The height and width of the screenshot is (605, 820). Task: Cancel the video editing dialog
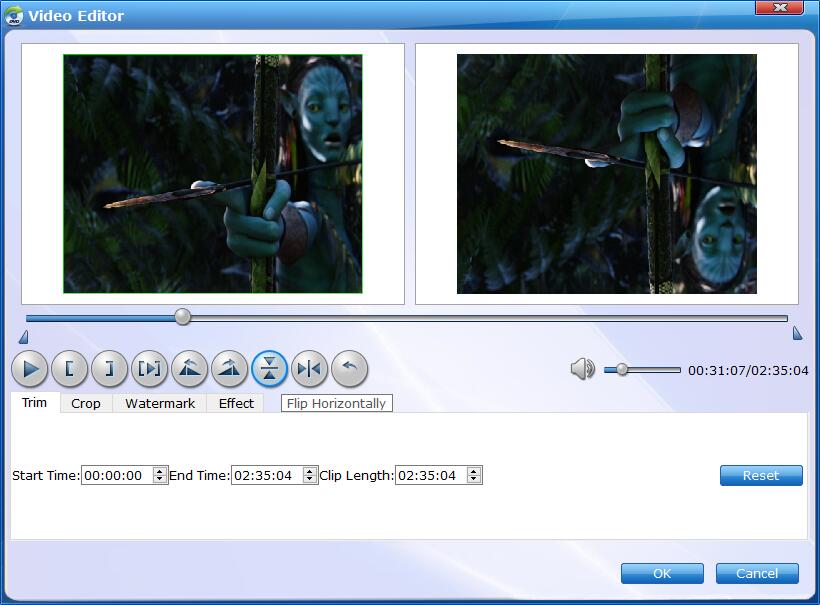pyautogui.click(x=757, y=573)
